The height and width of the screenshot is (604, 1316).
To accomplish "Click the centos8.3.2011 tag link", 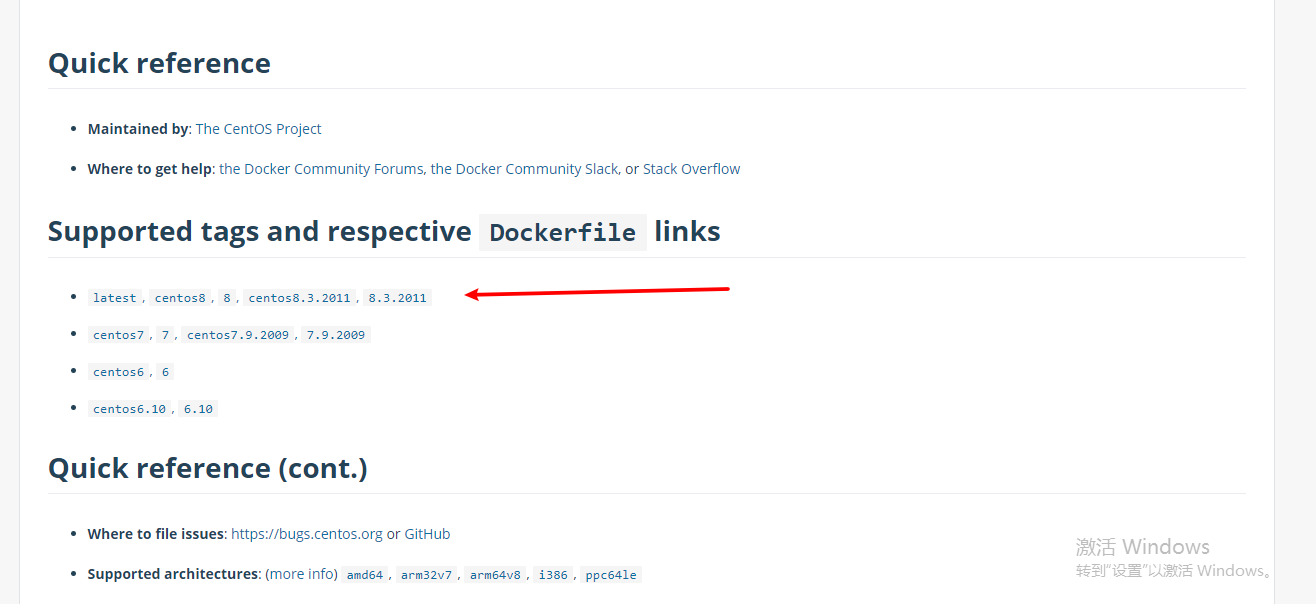I will 300,298.
